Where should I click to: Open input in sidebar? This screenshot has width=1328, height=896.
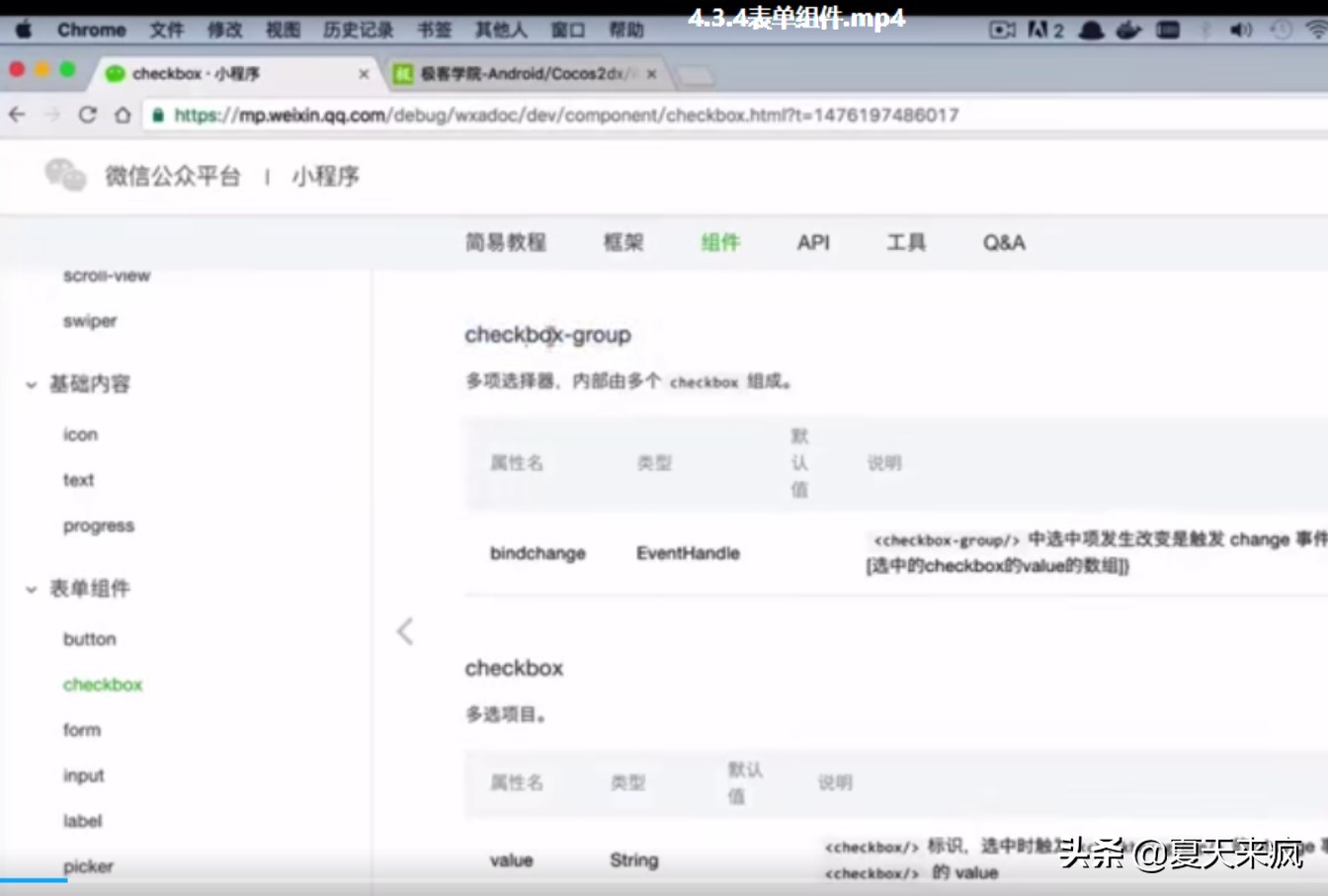(x=84, y=775)
